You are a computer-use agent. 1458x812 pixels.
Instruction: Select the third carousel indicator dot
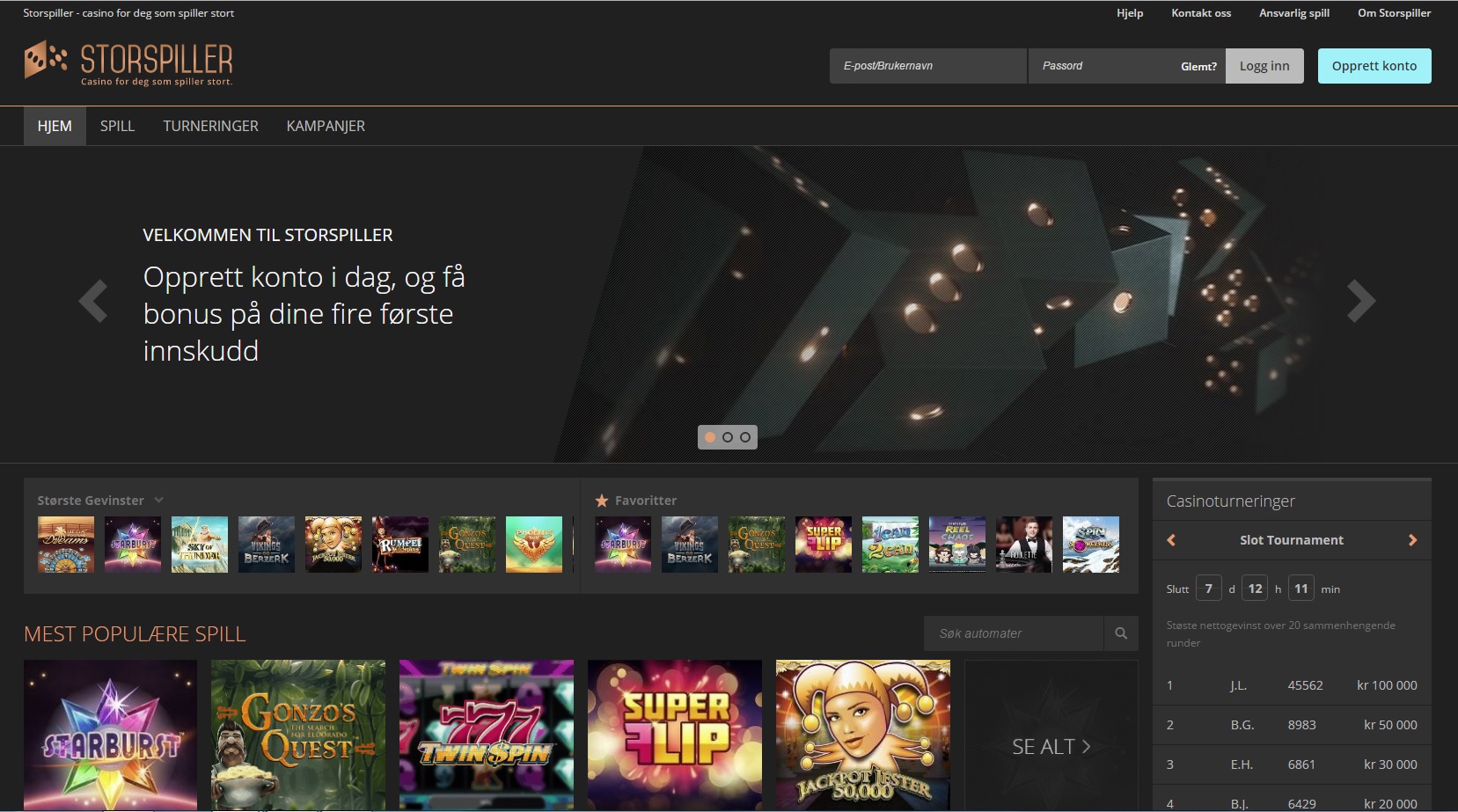pyautogui.click(x=745, y=437)
